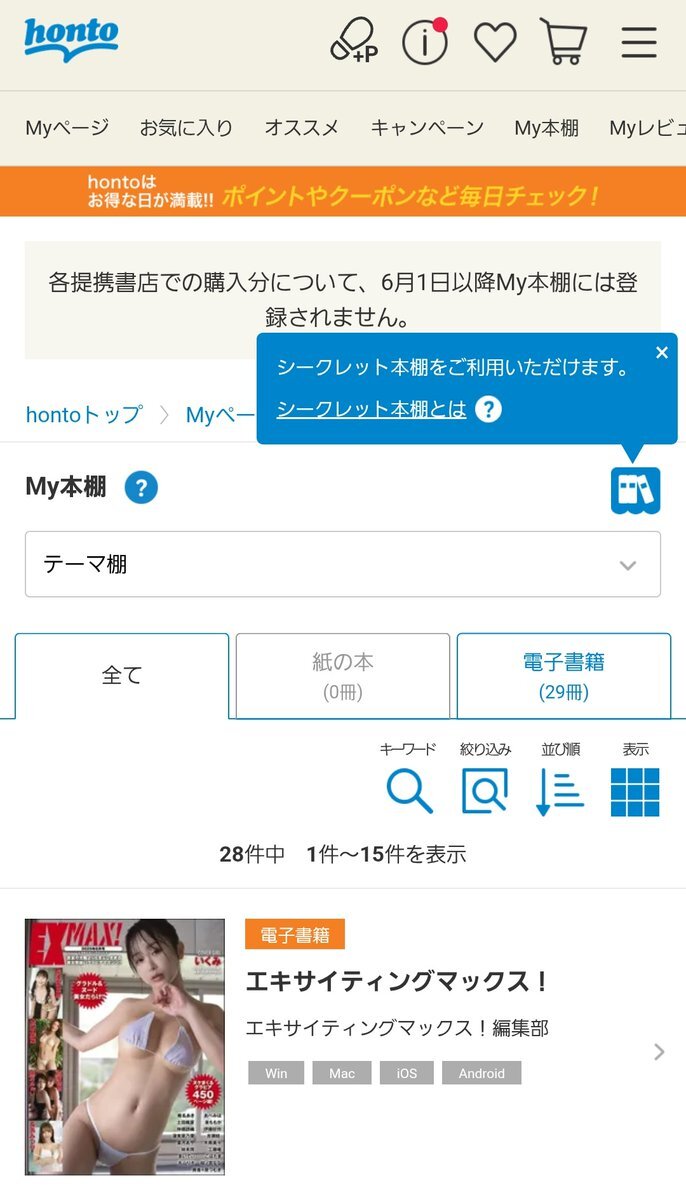Click the シークレット本棚とは link
This screenshot has width=686, height=1200.
[371, 409]
